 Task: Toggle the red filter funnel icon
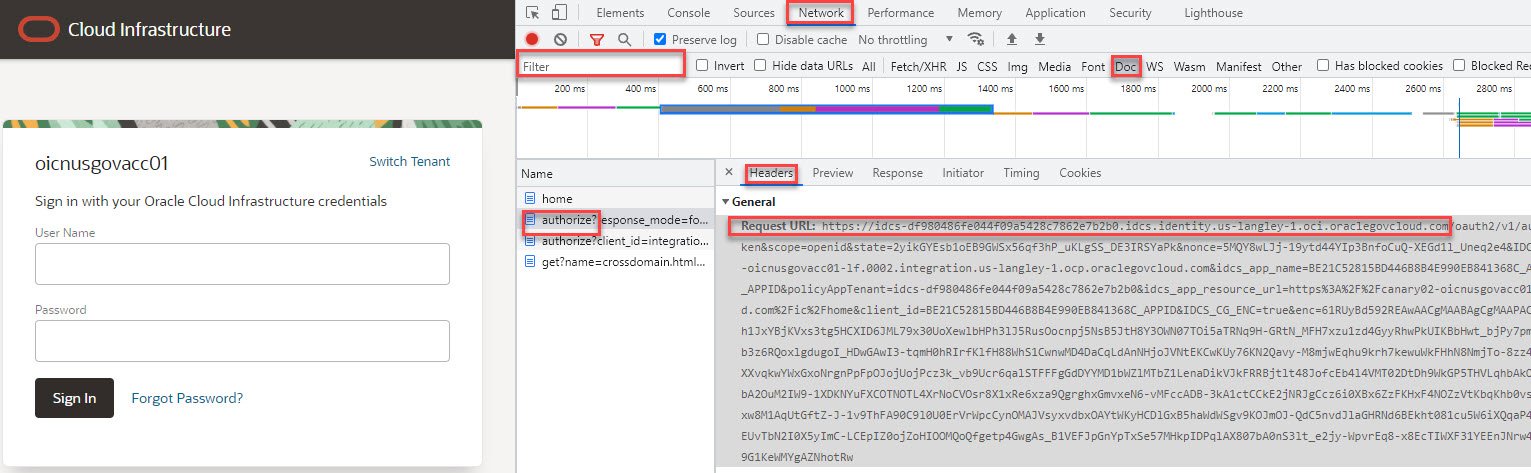click(597, 40)
